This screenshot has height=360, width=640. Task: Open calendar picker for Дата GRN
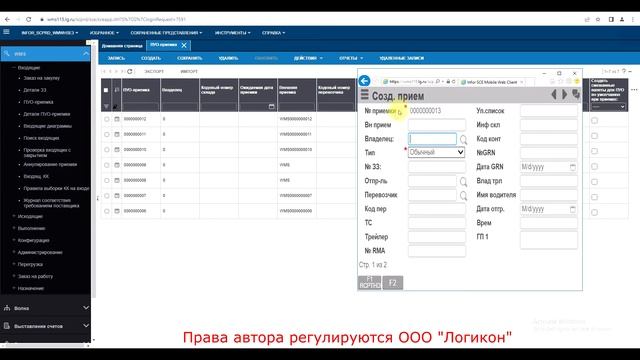click(x=573, y=167)
